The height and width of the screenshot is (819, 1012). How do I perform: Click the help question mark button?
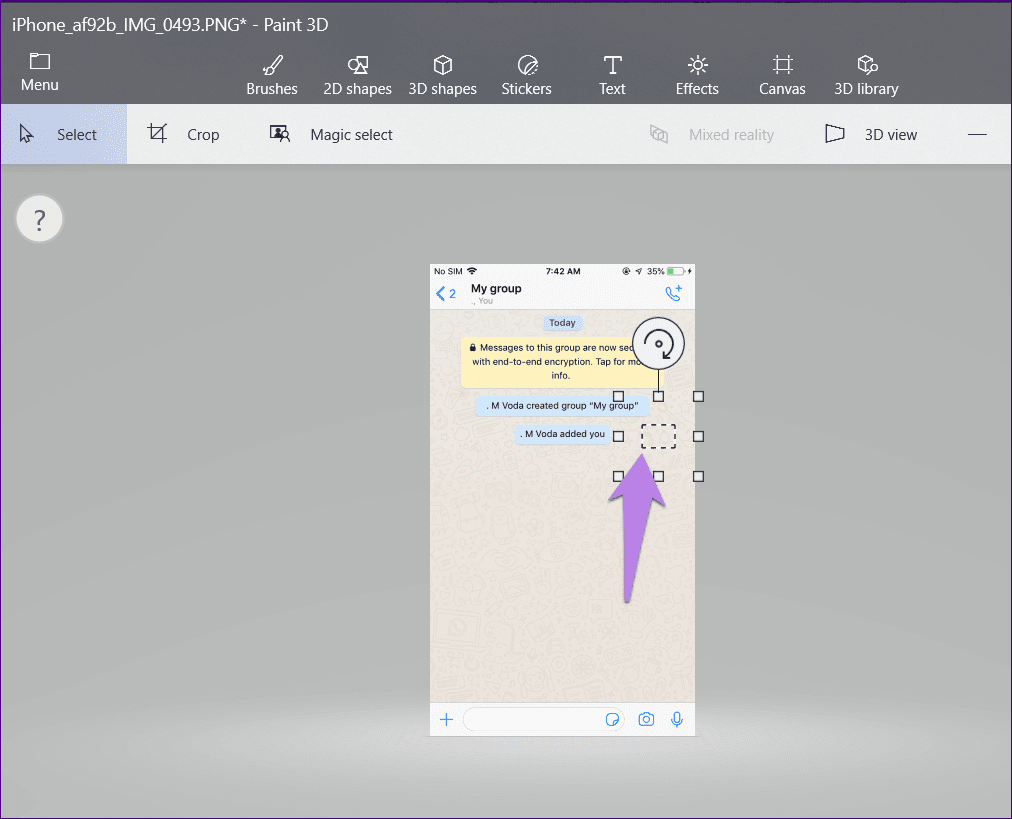40,220
